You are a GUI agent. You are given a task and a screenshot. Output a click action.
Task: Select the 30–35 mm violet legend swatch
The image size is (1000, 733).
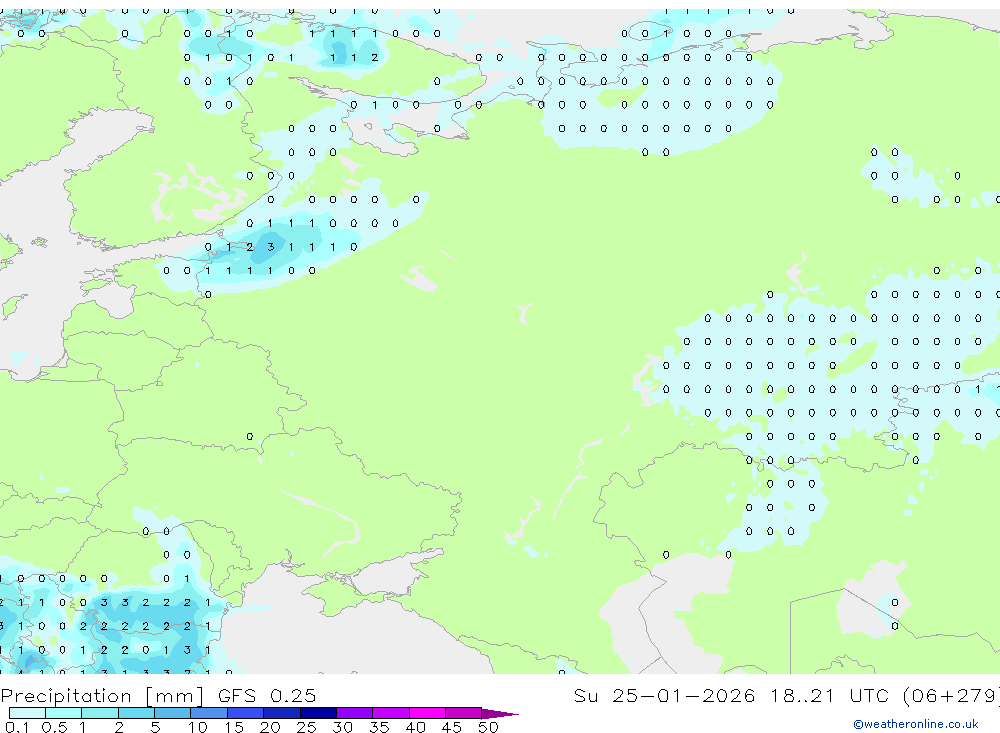click(355, 713)
